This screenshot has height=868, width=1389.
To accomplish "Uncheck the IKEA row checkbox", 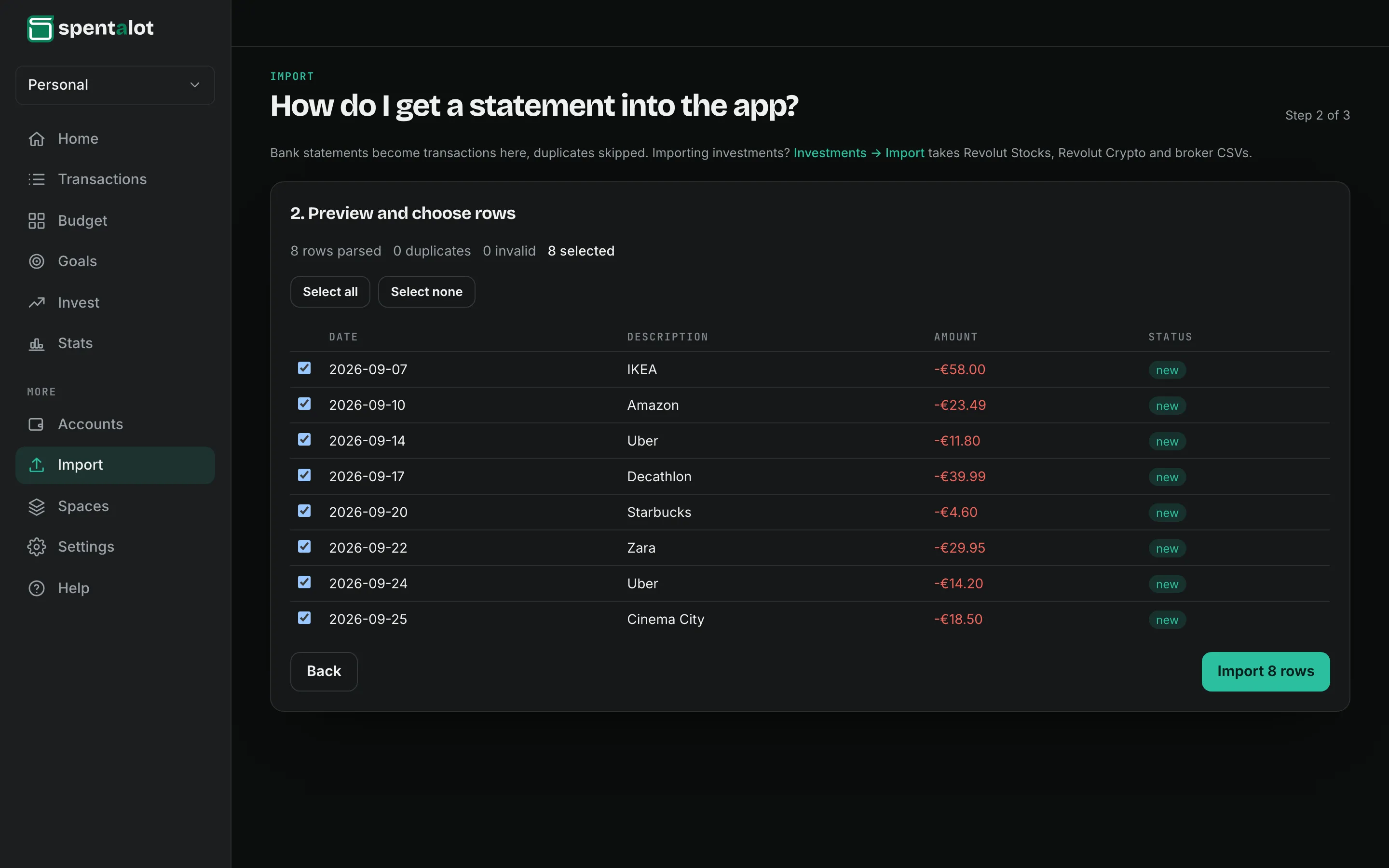I will [x=304, y=368].
